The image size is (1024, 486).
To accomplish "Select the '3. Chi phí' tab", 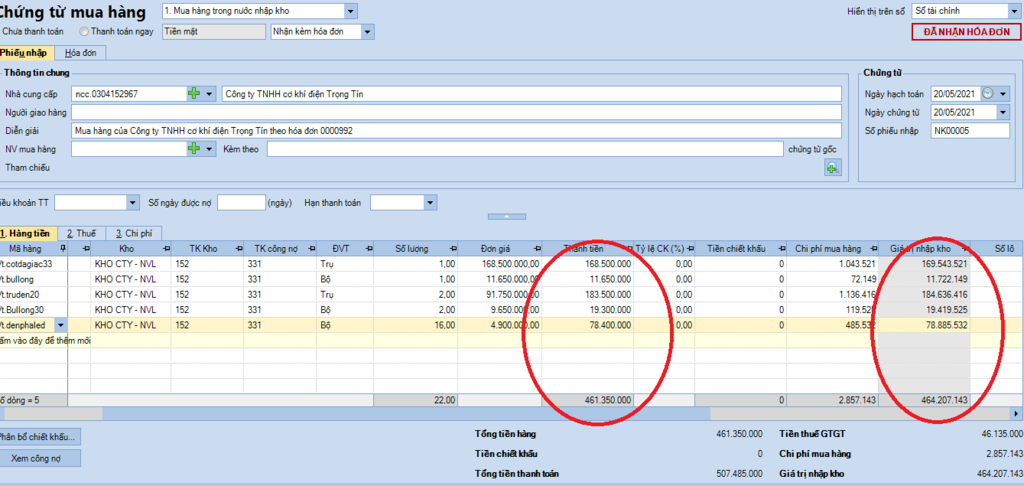I will pos(133,233).
